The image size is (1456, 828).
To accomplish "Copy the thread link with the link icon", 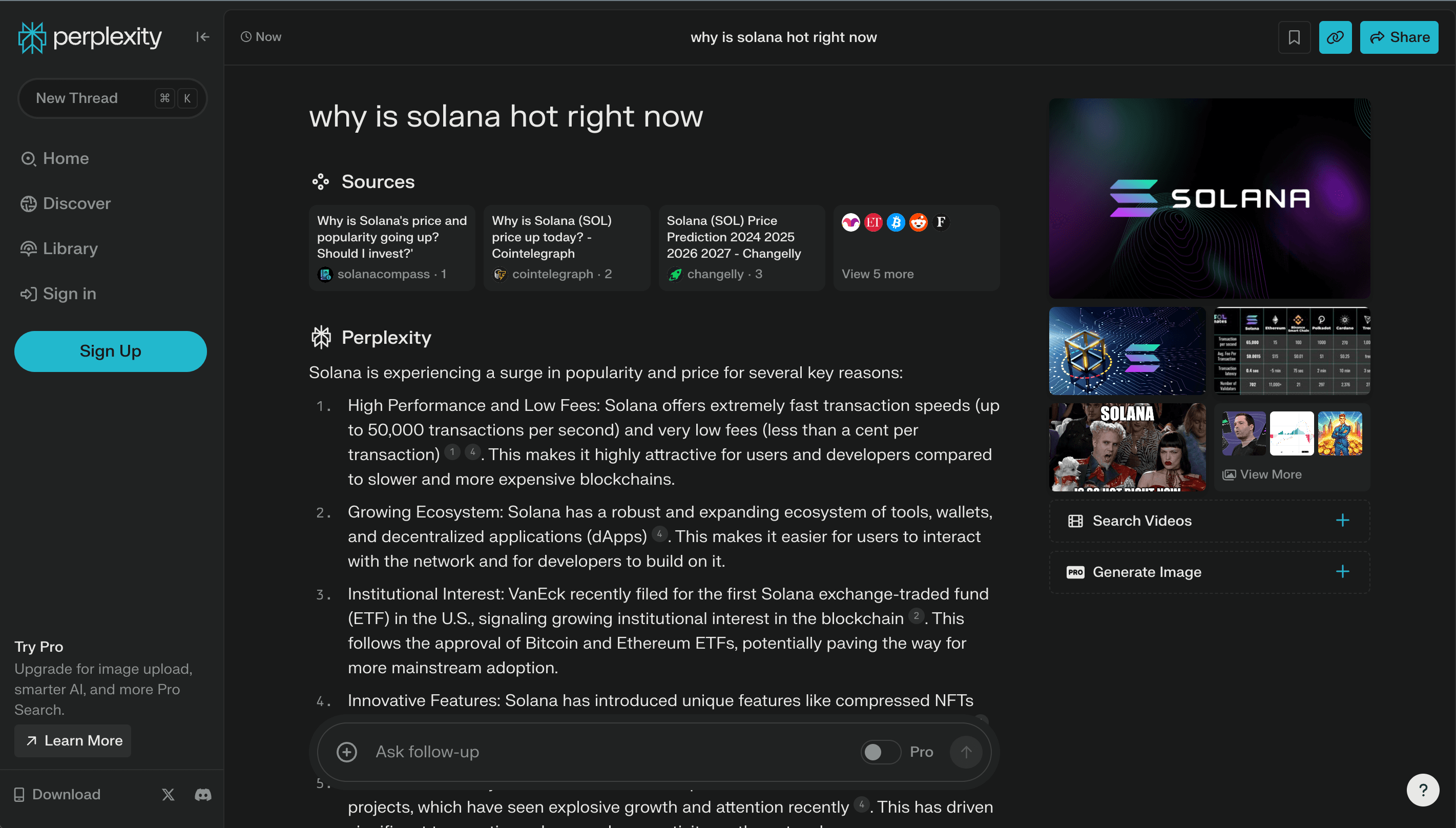I will pos(1335,37).
